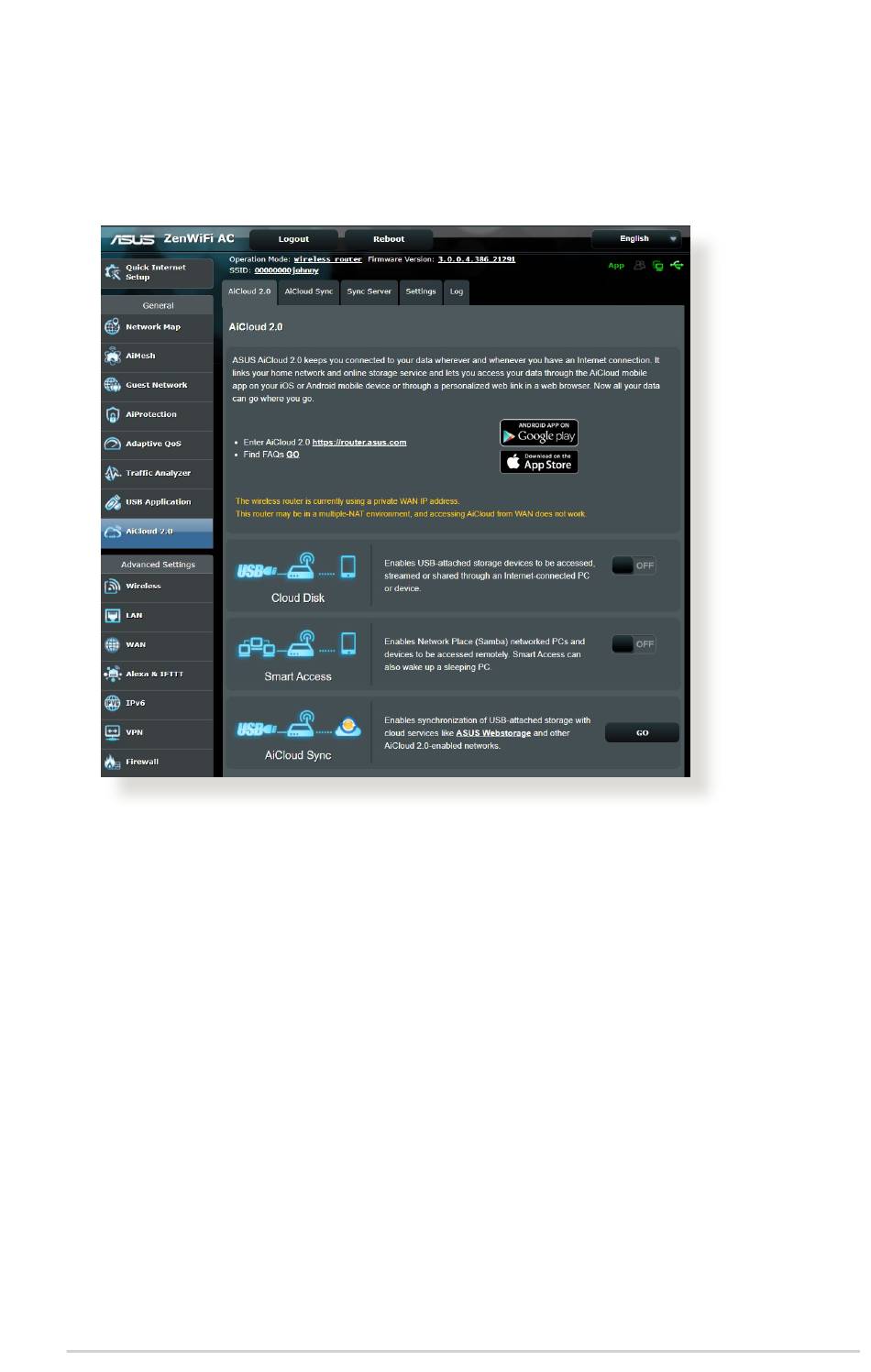Select the USB Application icon
Image resolution: width=871 pixels, height=1372 pixels.
(113, 502)
